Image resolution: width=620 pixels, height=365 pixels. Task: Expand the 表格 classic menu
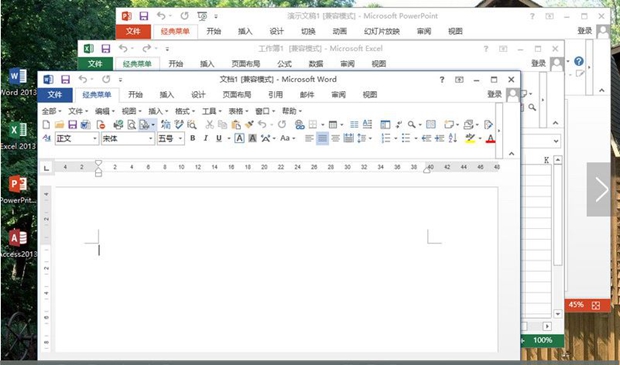pyautogui.click(x=238, y=111)
